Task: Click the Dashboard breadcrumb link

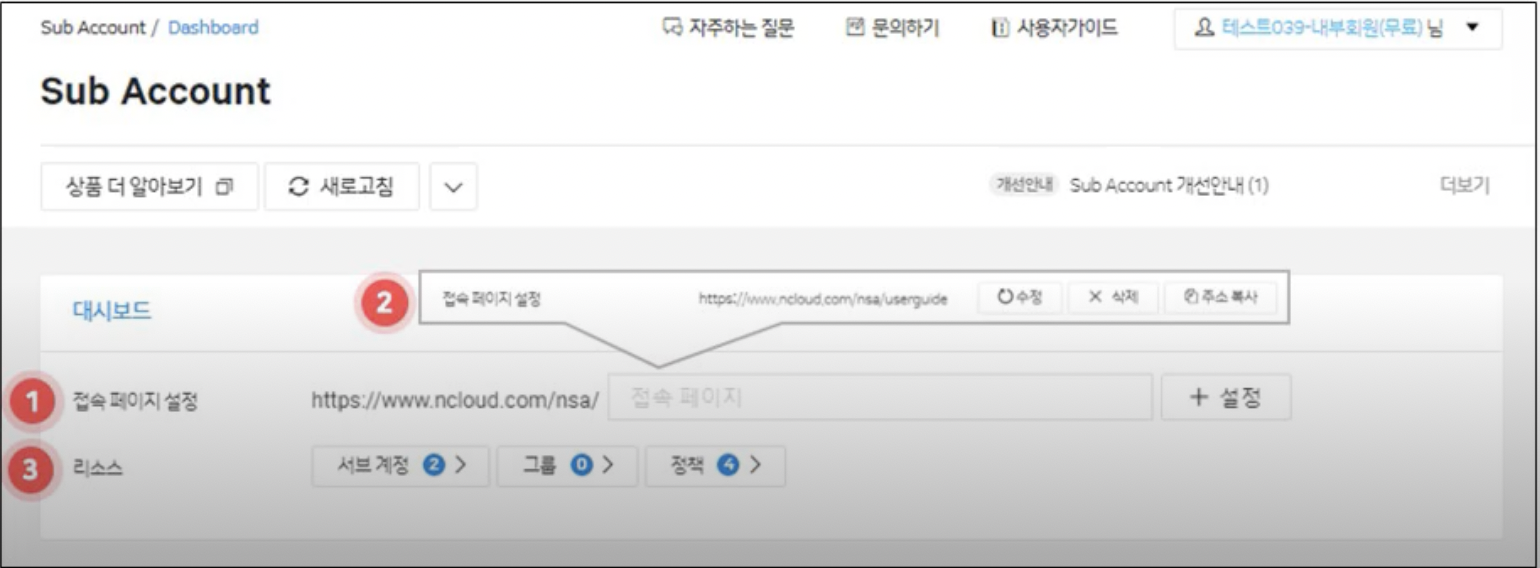Action: coord(213,28)
